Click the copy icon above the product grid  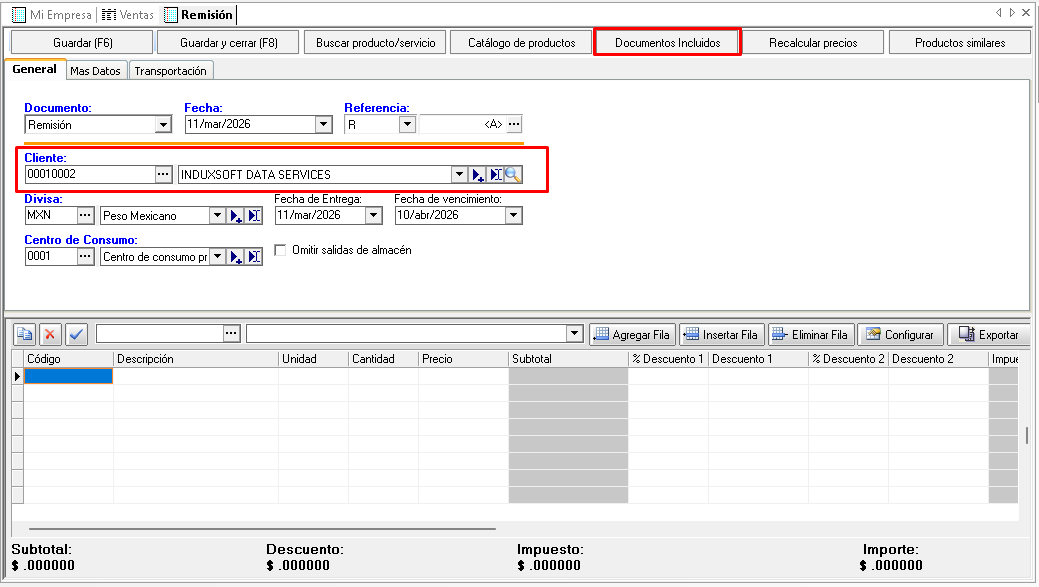coord(25,334)
